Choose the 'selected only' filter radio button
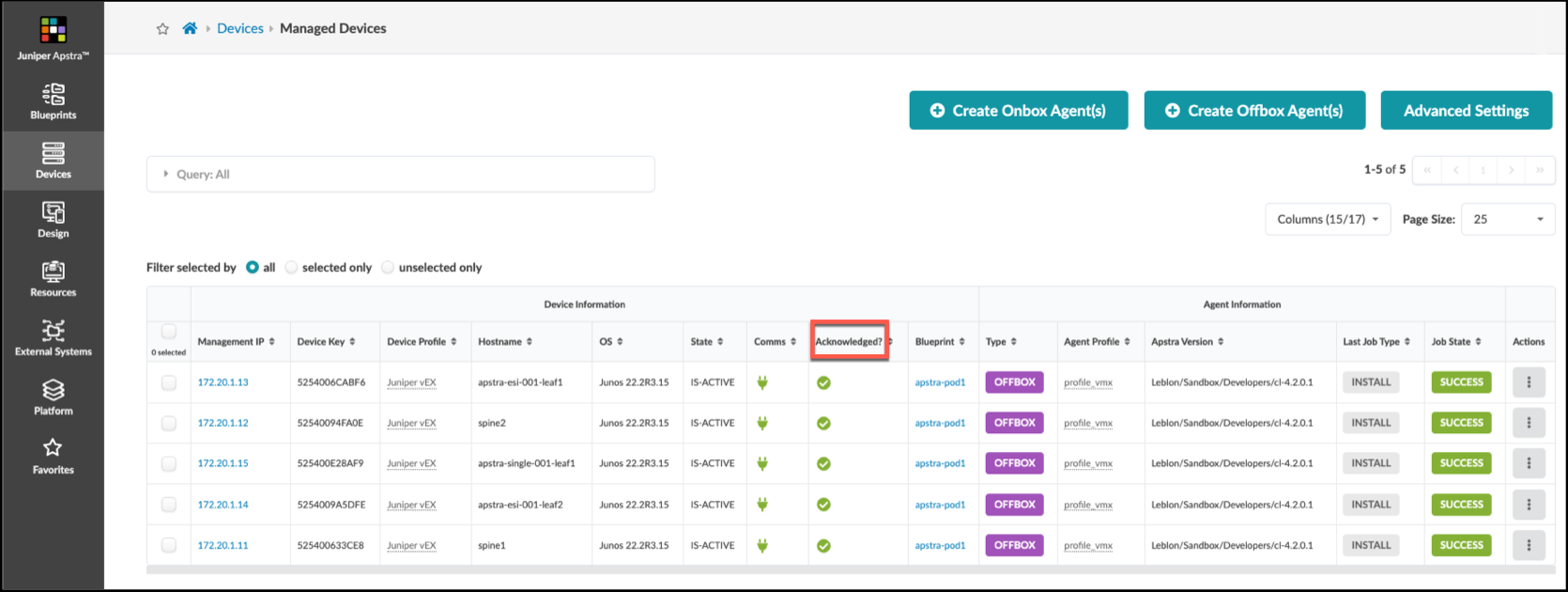 pos(292,268)
